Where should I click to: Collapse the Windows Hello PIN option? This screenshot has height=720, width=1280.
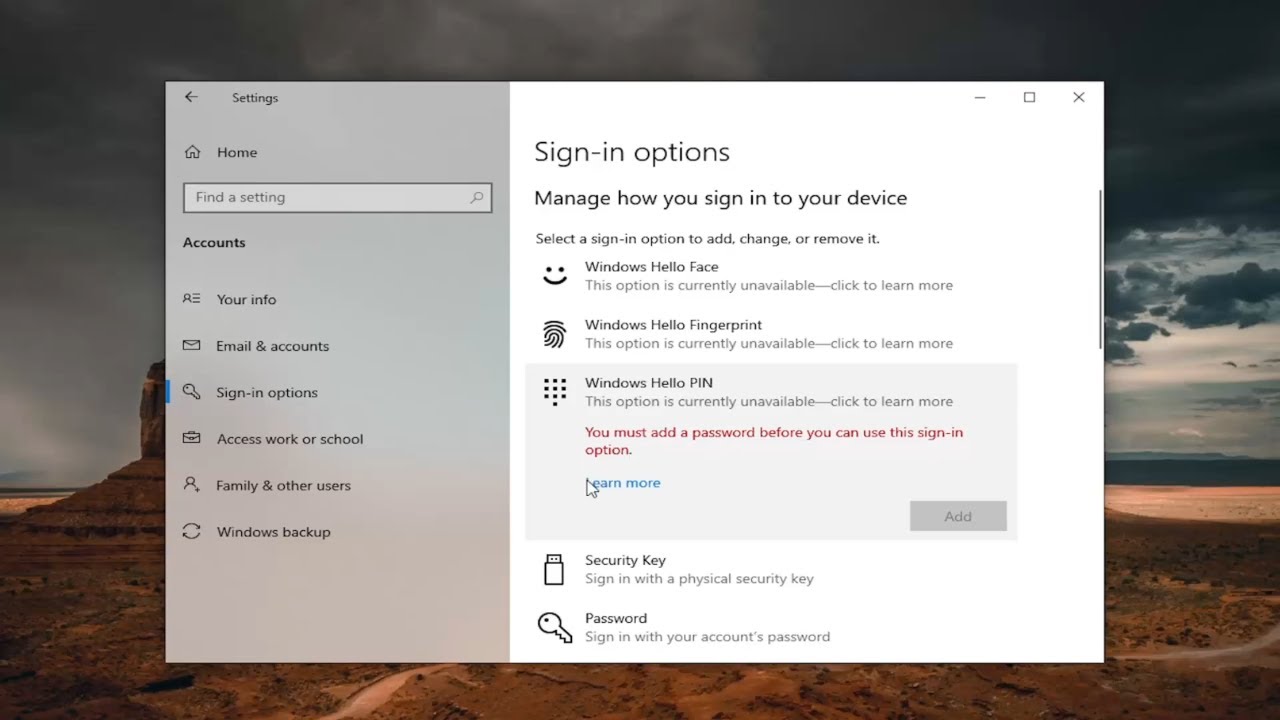pos(771,392)
